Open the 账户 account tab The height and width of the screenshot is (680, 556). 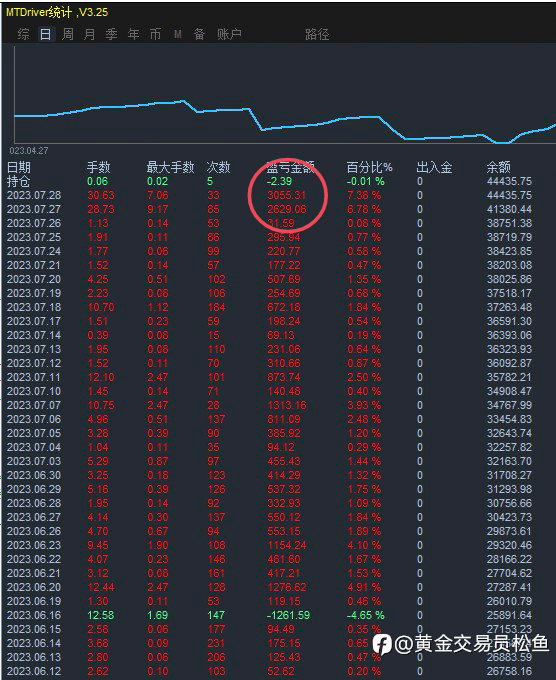[x=229, y=34]
